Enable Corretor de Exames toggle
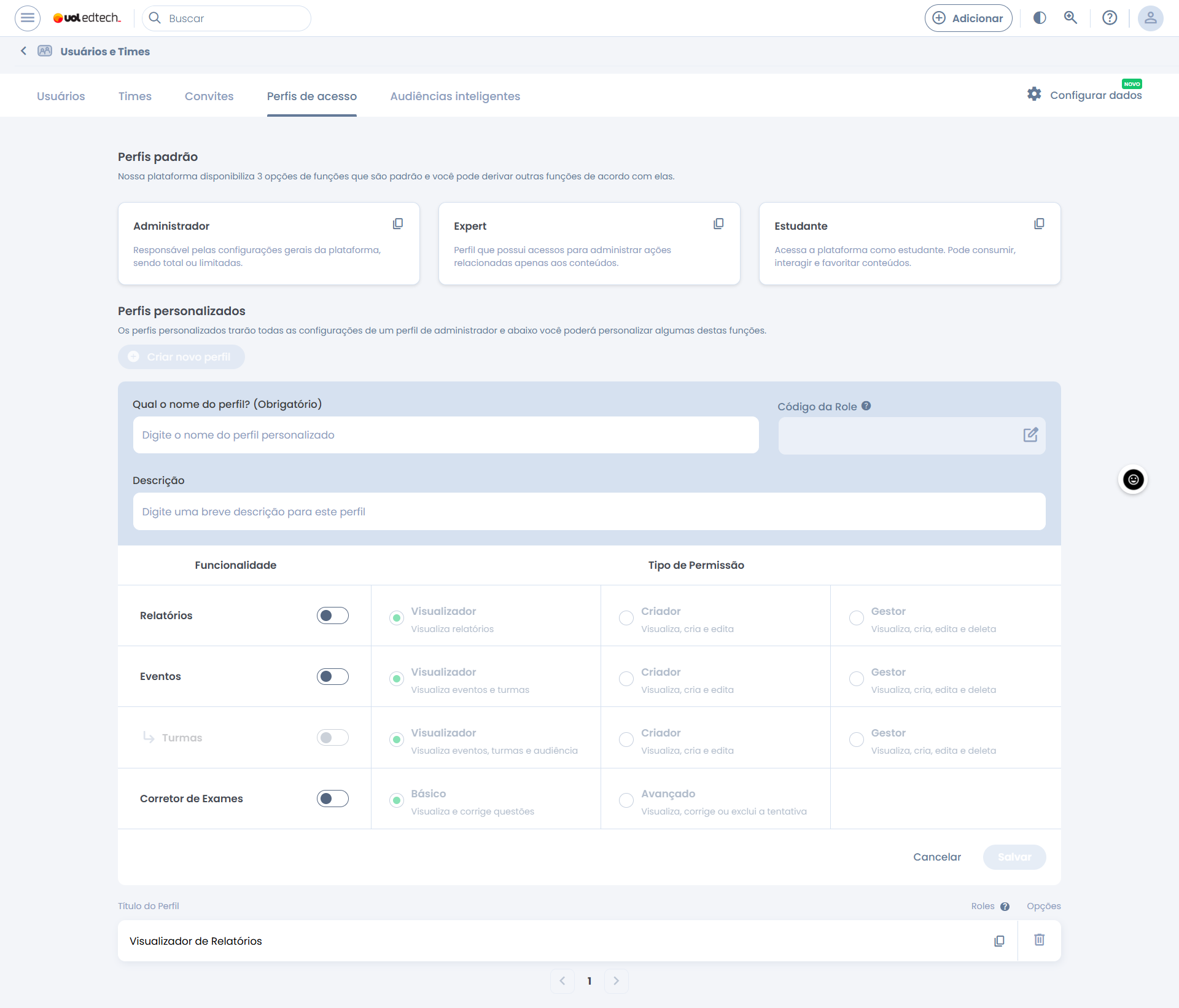This screenshot has height=1008, width=1179. click(x=332, y=799)
